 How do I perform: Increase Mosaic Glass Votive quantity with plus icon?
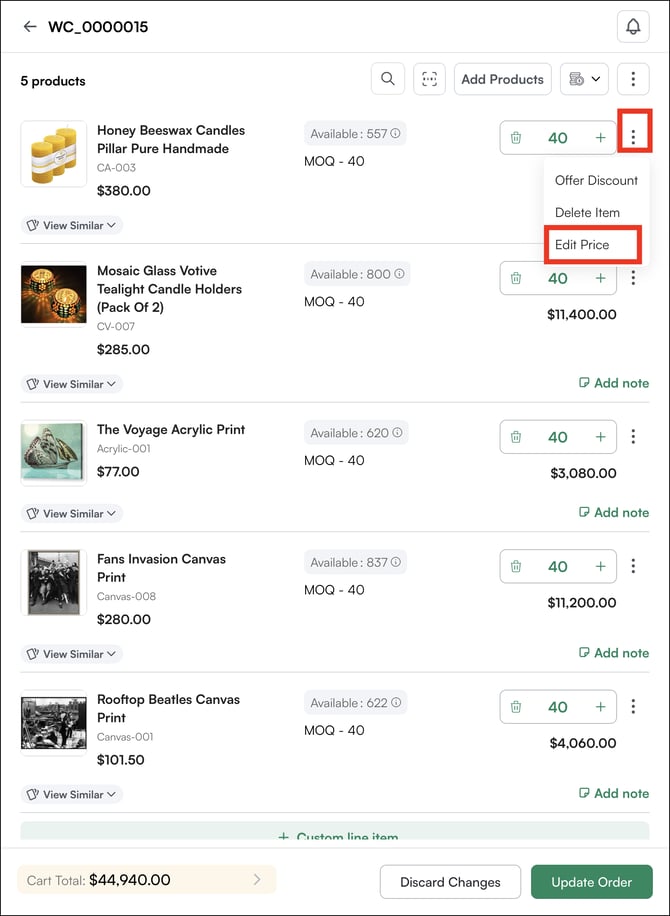tap(600, 277)
